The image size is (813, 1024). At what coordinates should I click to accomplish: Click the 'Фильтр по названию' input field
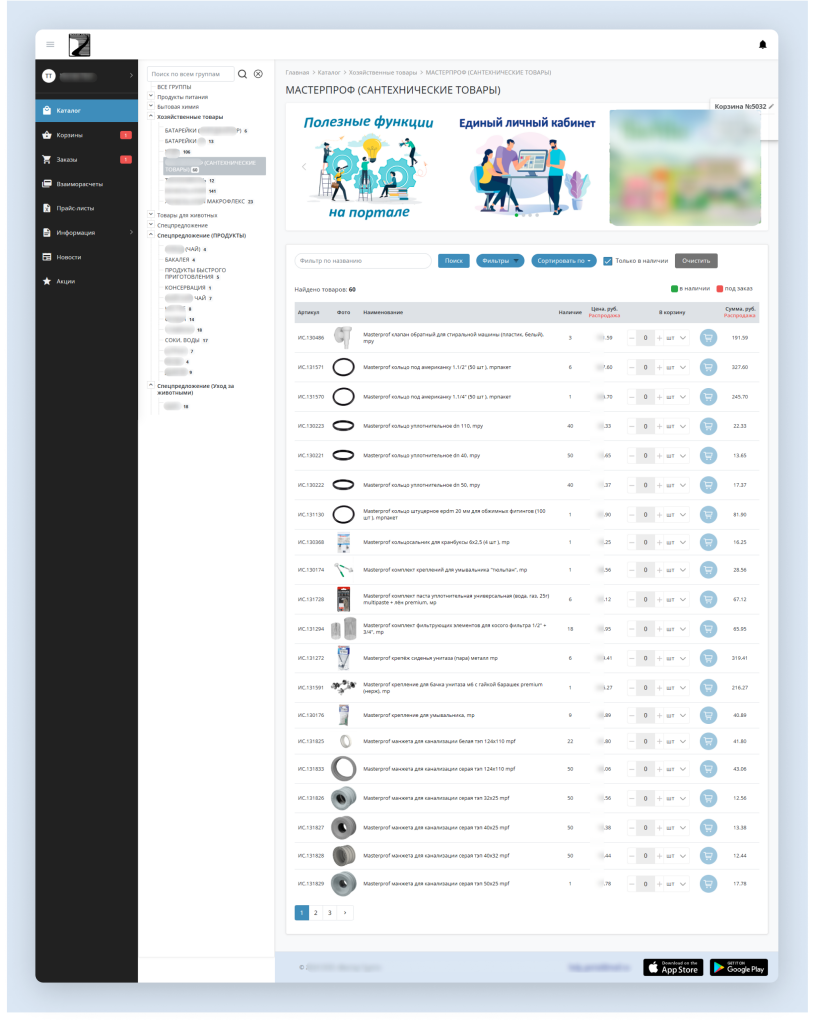point(362,261)
